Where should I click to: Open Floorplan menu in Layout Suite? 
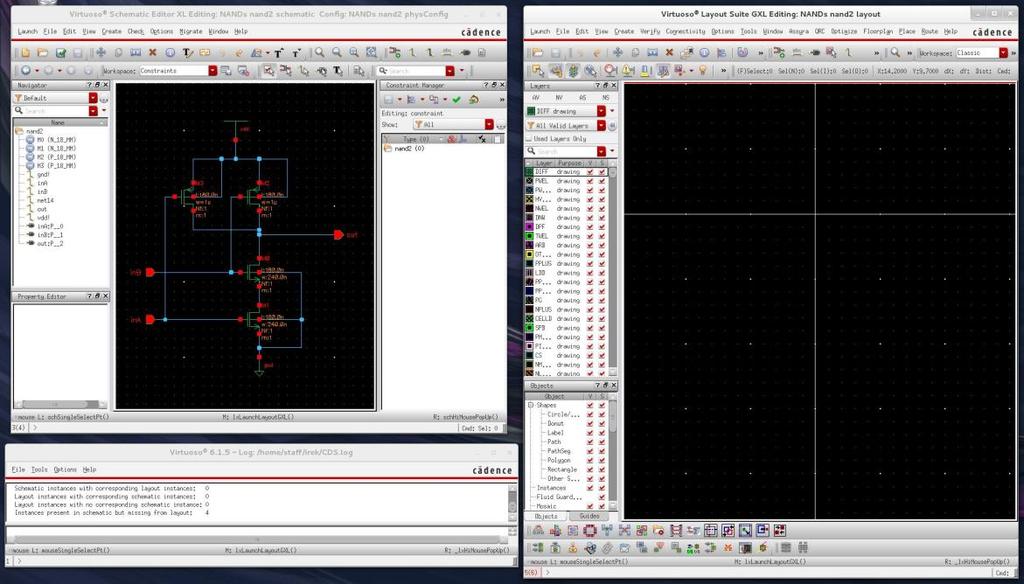pyautogui.click(x=878, y=31)
